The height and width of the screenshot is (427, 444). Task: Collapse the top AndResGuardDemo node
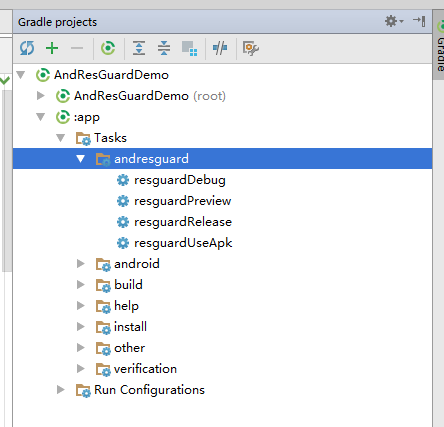coord(21,75)
